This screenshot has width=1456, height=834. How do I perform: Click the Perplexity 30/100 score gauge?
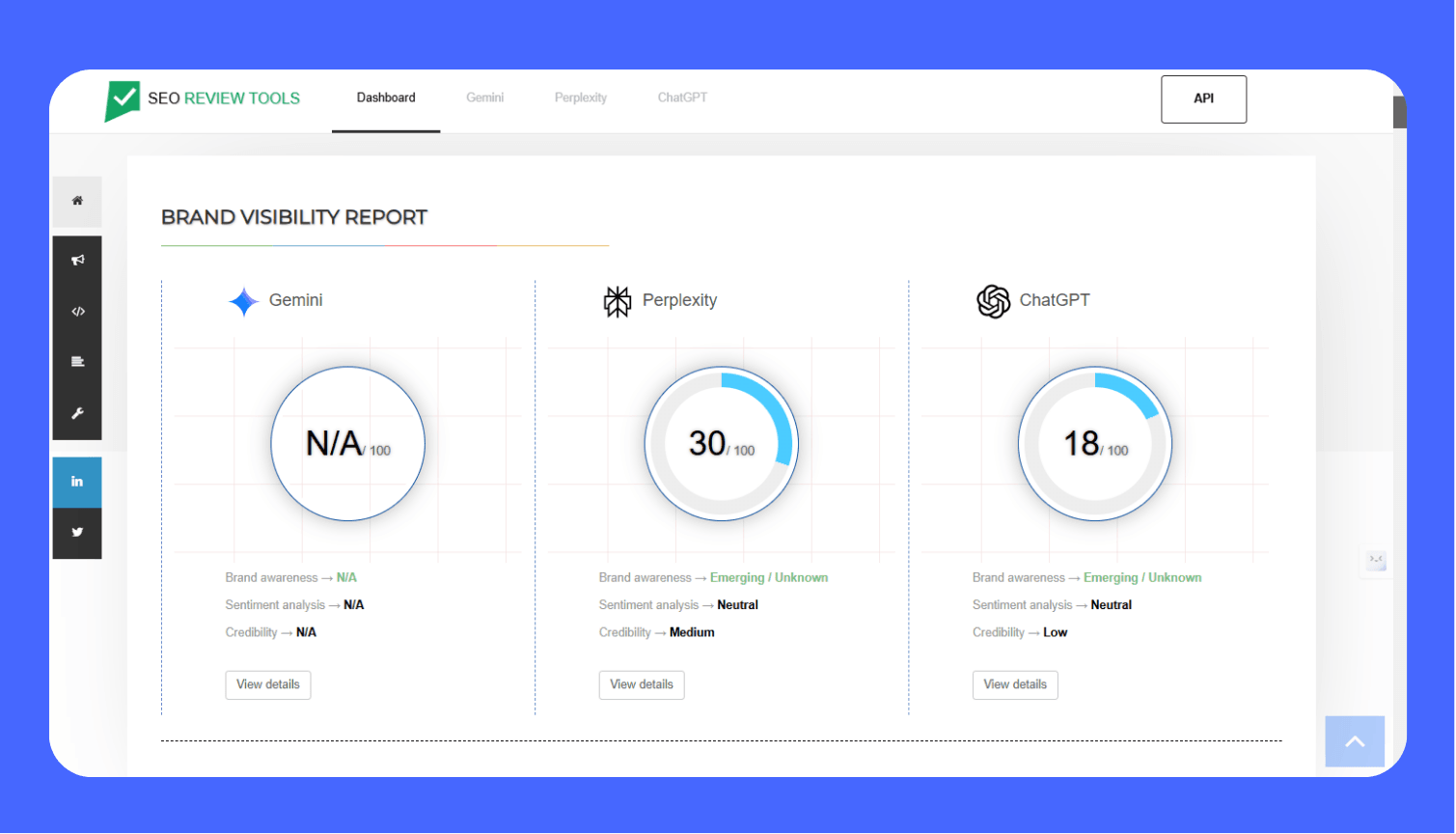[x=722, y=444]
